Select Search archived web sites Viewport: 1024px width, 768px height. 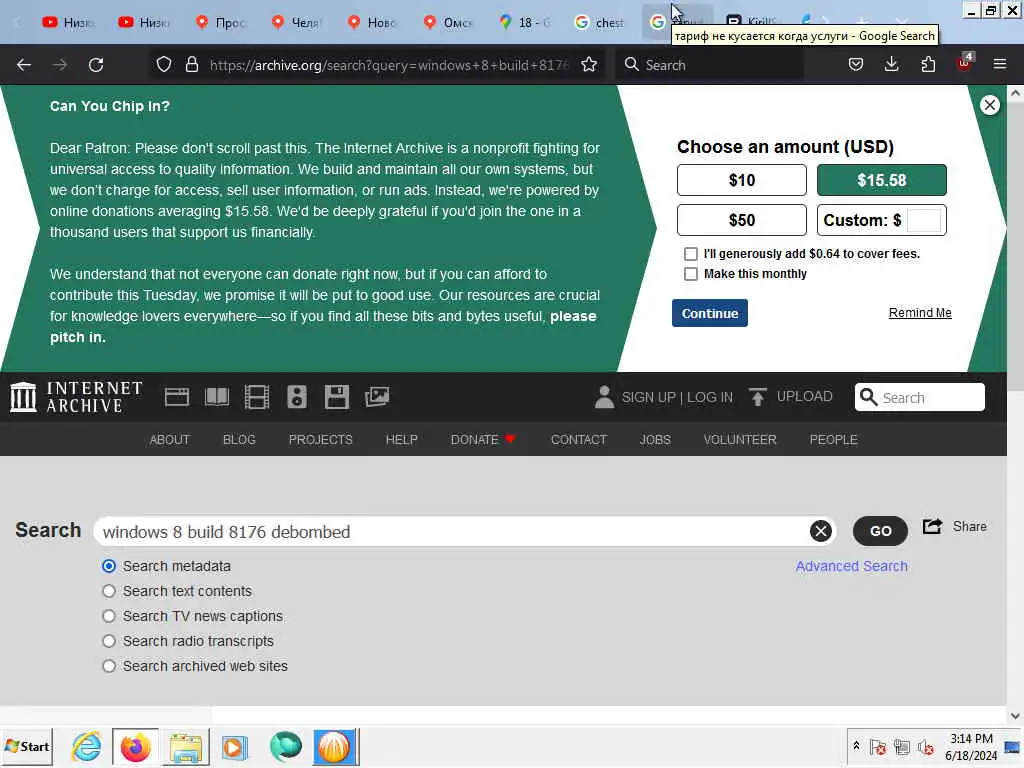pyautogui.click(x=109, y=666)
